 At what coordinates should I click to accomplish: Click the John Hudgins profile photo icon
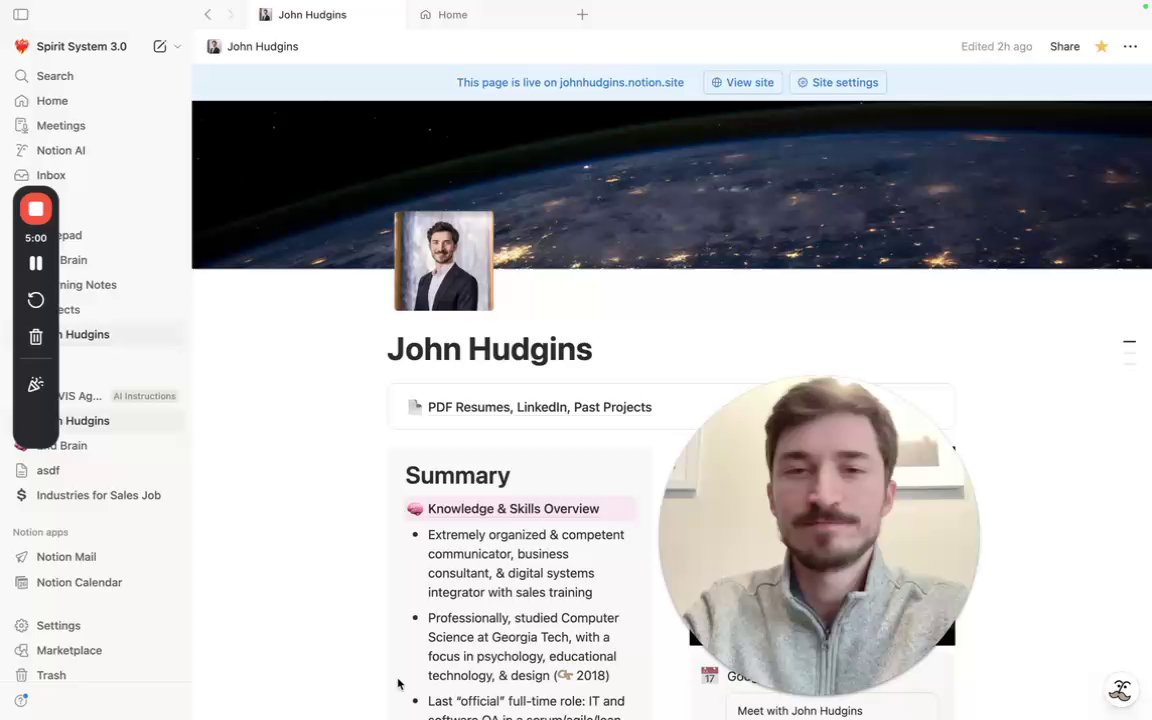(444, 261)
